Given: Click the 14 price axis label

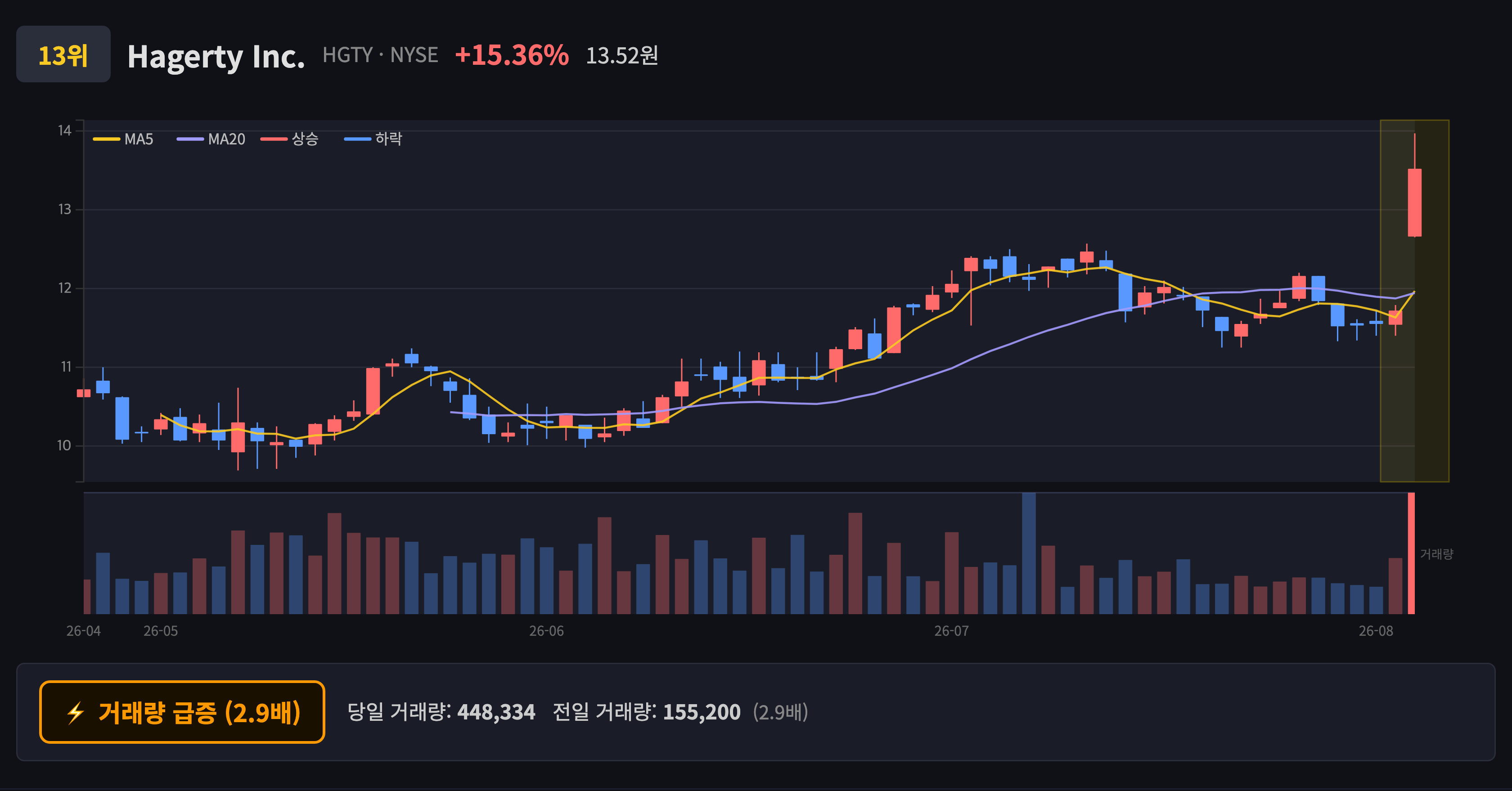Looking at the screenshot, I should point(64,131).
